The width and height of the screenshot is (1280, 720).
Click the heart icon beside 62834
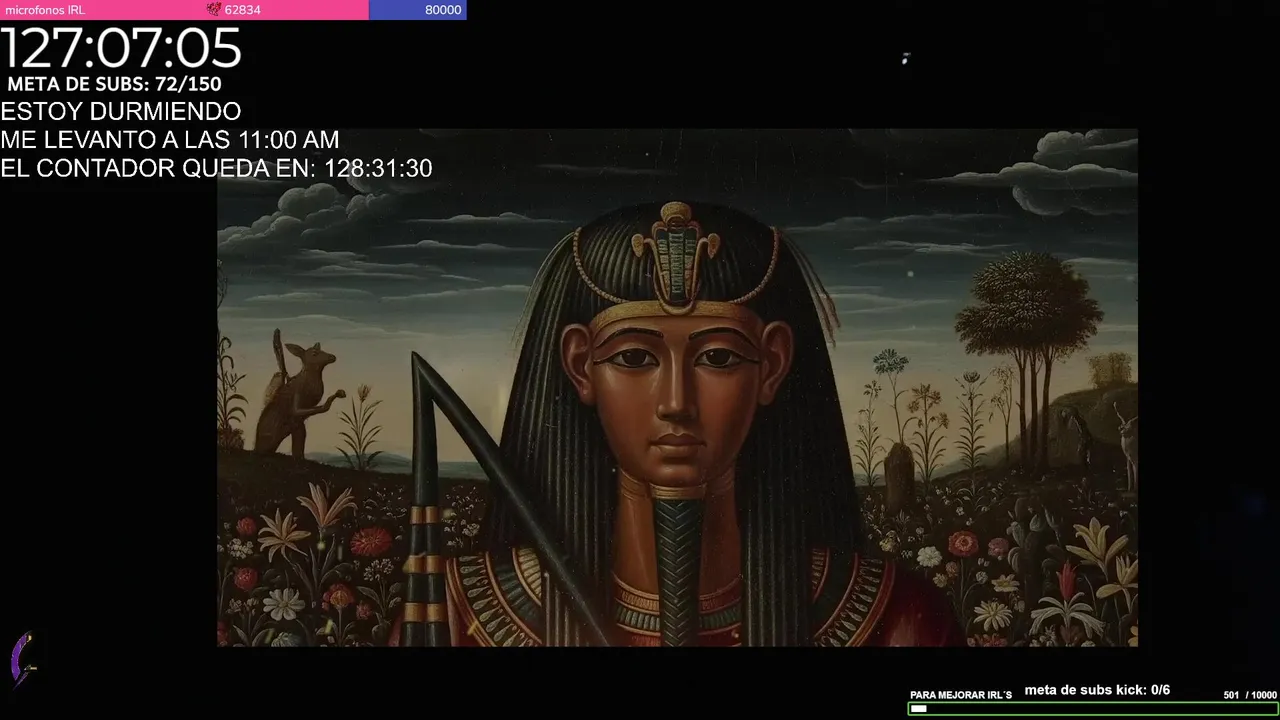tap(213, 10)
